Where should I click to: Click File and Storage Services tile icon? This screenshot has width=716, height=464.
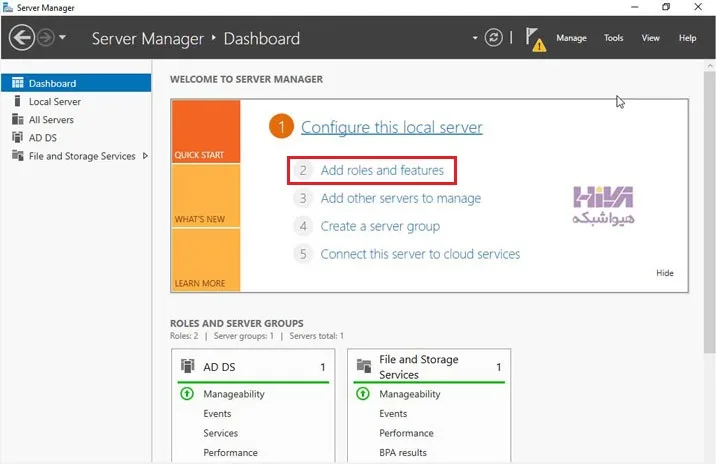[x=364, y=366]
